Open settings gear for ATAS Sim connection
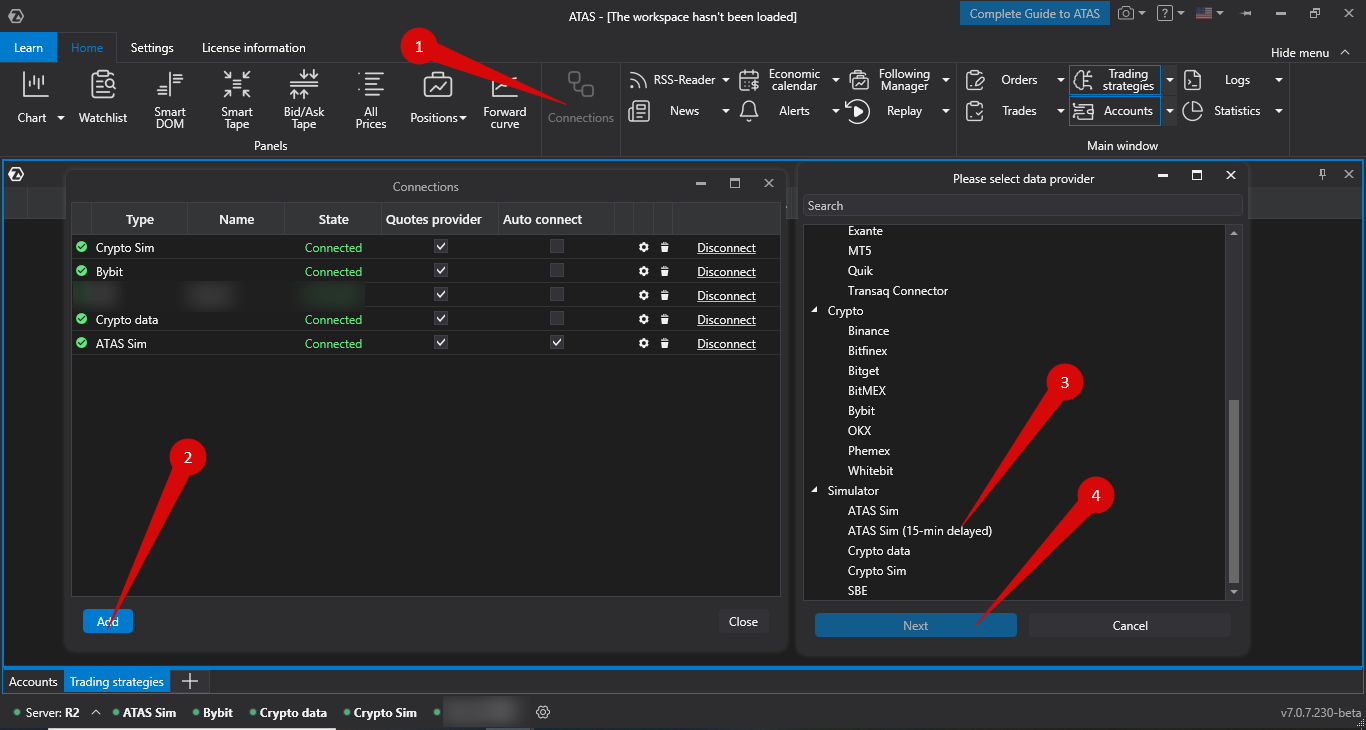 (644, 343)
